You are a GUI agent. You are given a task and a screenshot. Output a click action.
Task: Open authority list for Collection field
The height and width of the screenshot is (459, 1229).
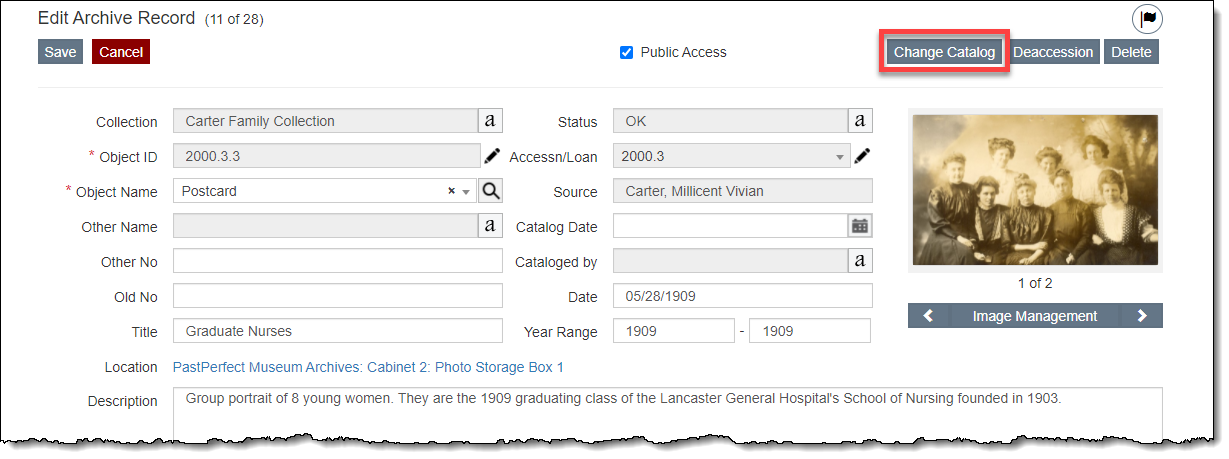click(490, 121)
